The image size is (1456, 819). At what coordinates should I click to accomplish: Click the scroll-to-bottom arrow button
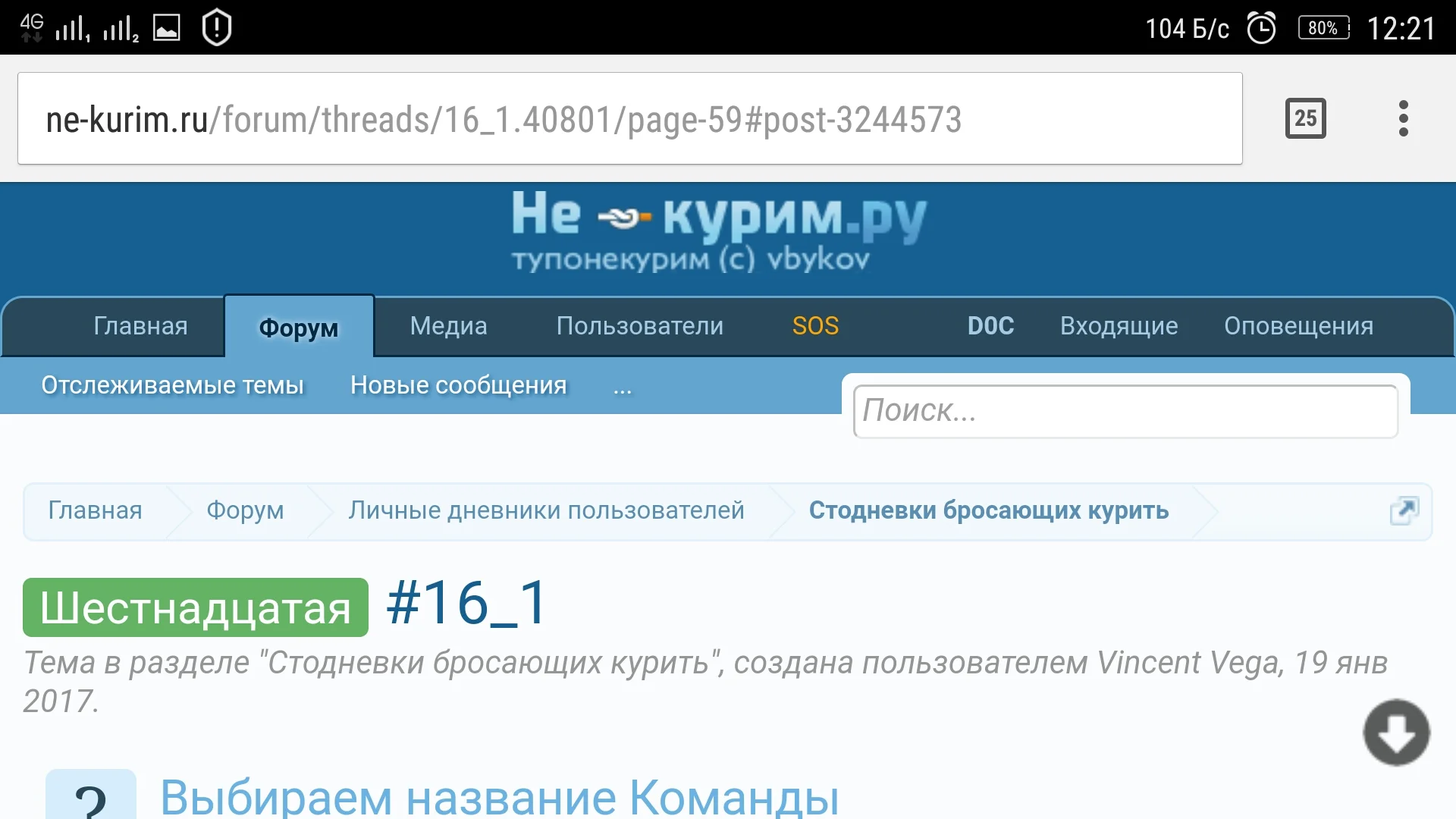pyautogui.click(x=1395, y=733)
